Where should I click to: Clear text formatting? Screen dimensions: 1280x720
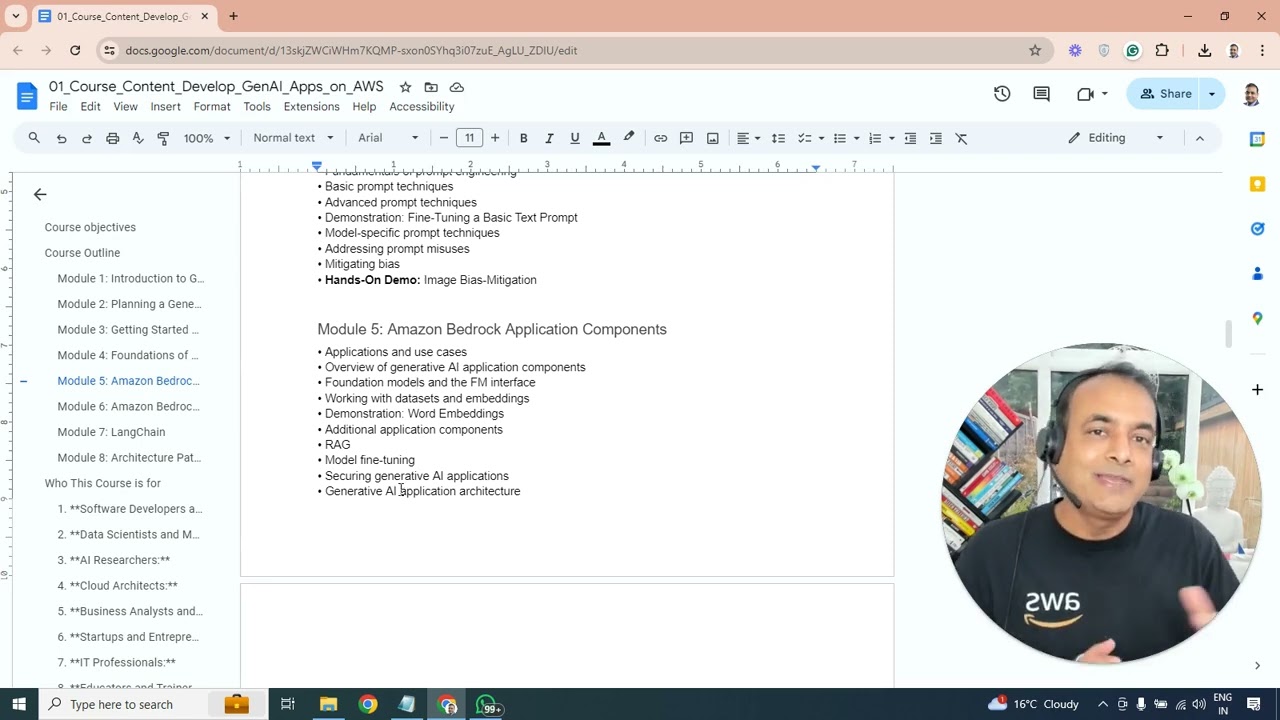click(961, 138)
